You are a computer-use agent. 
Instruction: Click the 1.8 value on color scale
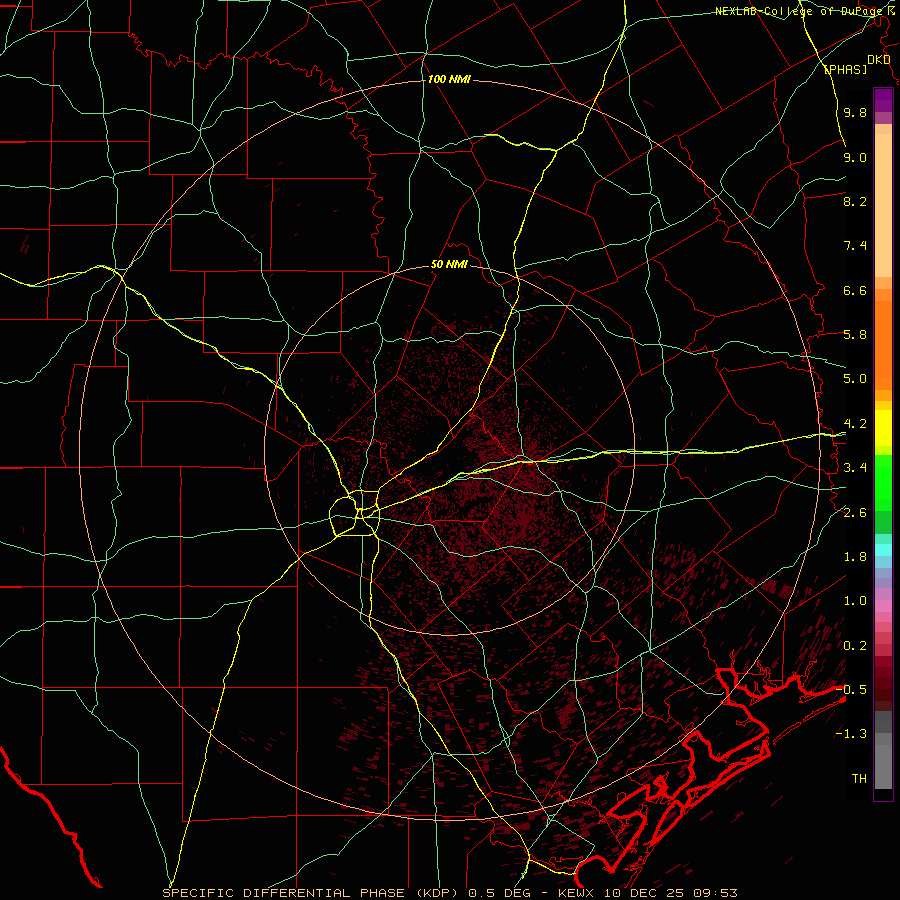855,557
